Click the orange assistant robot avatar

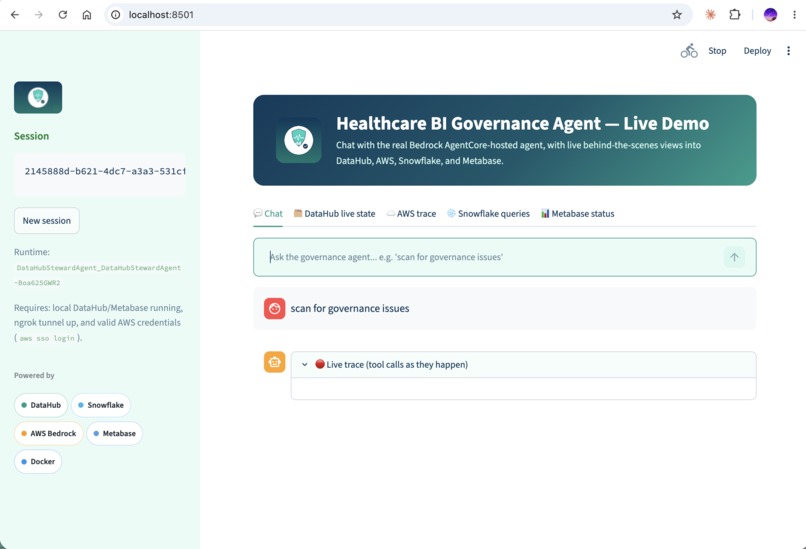coord(274,362)
